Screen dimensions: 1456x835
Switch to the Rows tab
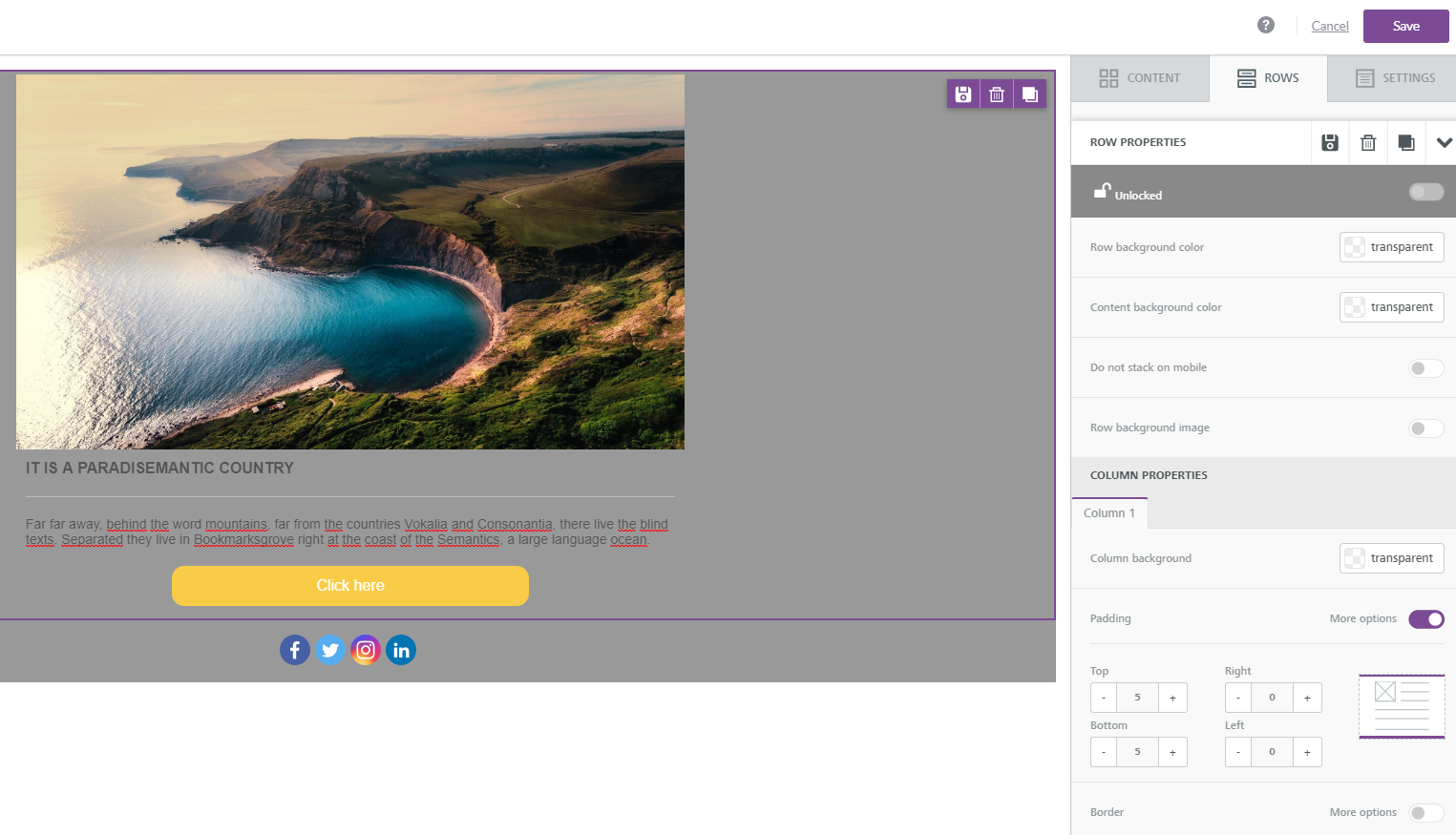[1268, 78]
